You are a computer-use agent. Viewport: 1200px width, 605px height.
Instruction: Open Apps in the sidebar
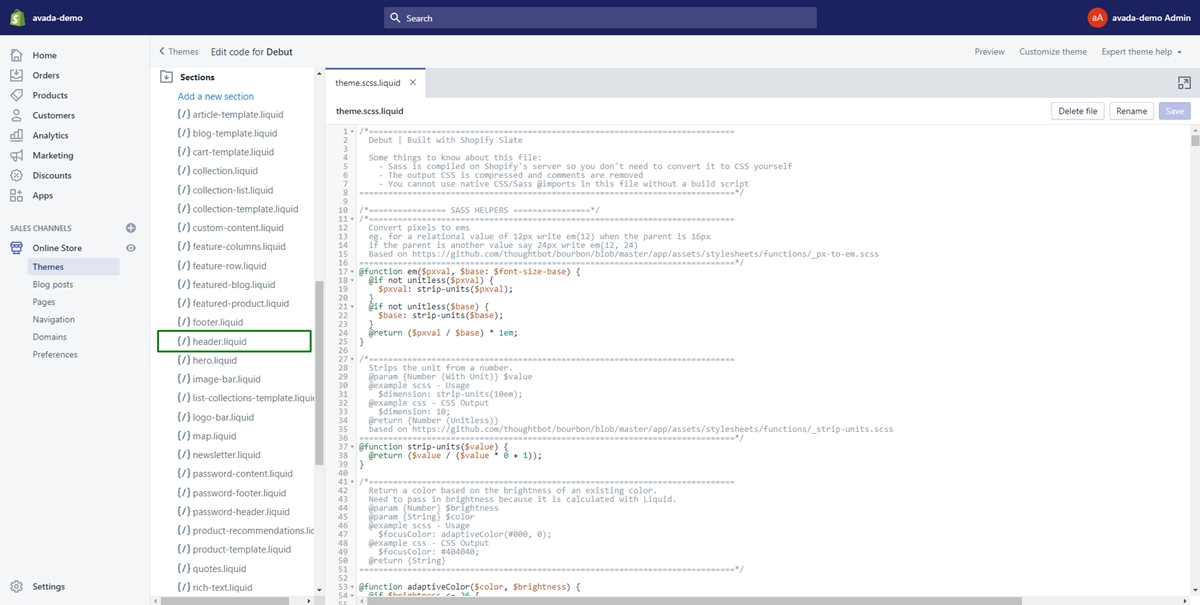[x=42, y=195]
